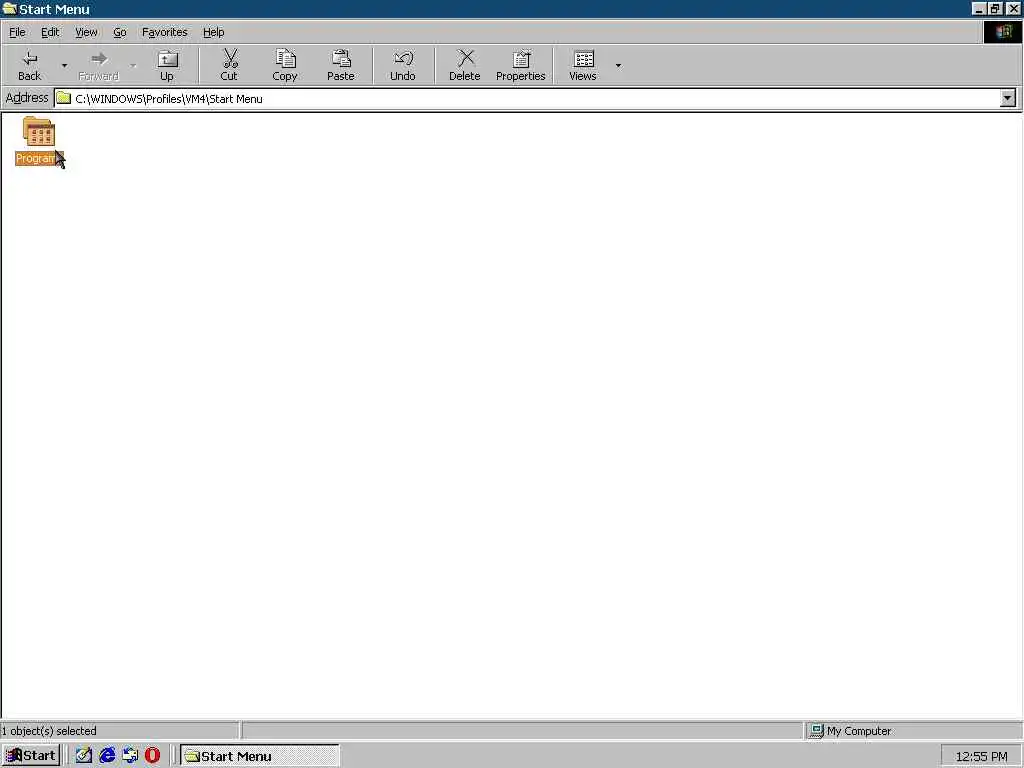Change layout with the Views icon
The height and width of the screenshot is (768, 1024).
tap(583, 65)
